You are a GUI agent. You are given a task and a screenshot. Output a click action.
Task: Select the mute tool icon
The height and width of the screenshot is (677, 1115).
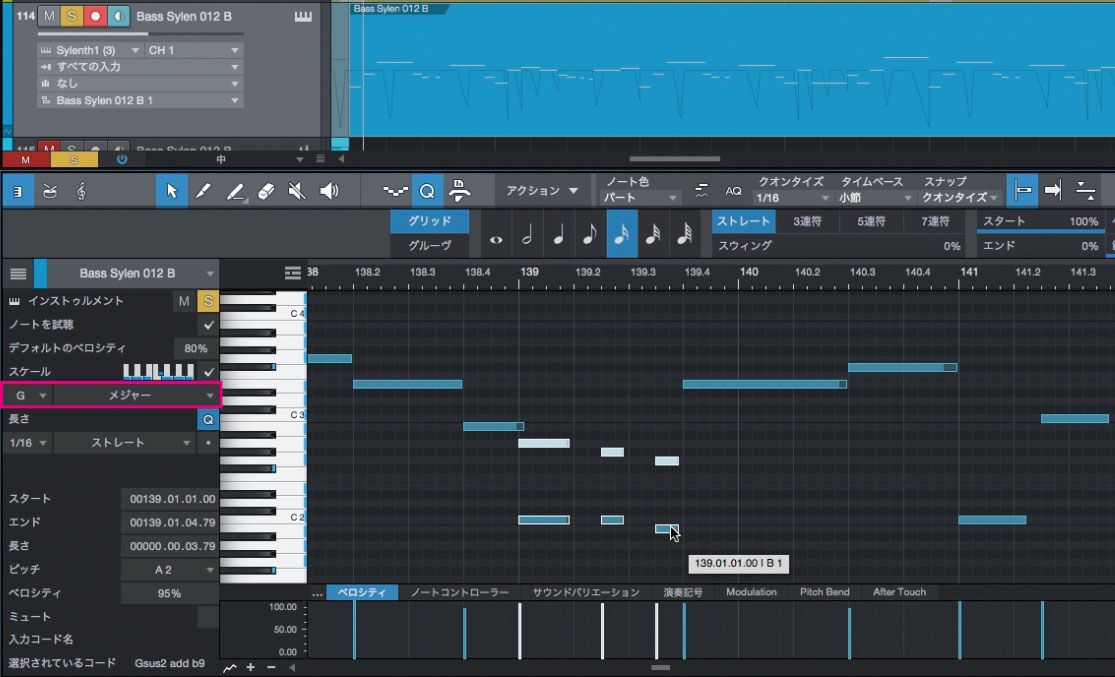click(x=297, y=191)
